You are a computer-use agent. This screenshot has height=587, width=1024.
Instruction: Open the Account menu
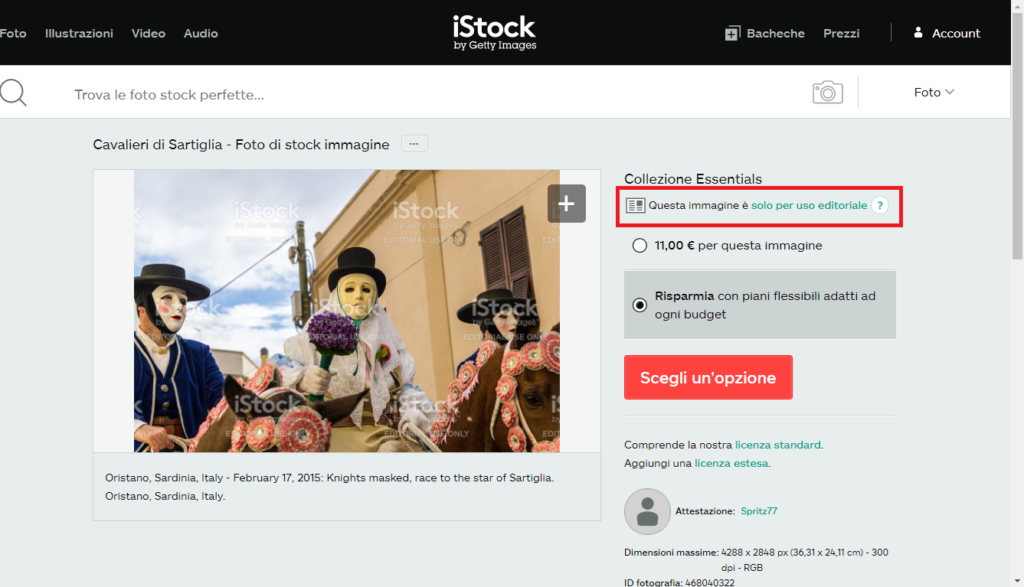point(946,33)
